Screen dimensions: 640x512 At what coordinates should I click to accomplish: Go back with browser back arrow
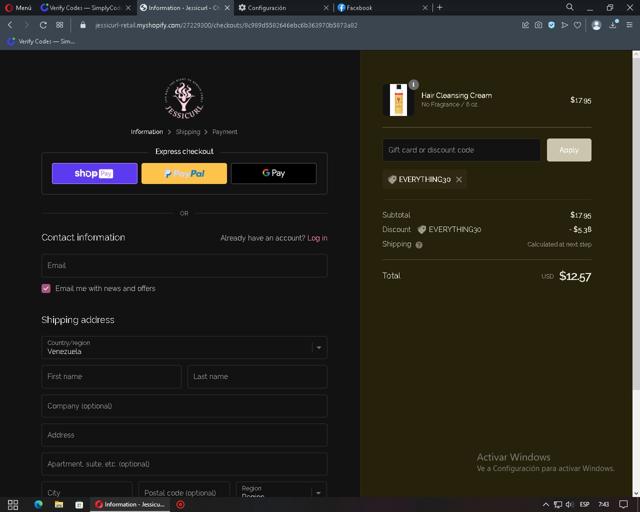[10, 25]
